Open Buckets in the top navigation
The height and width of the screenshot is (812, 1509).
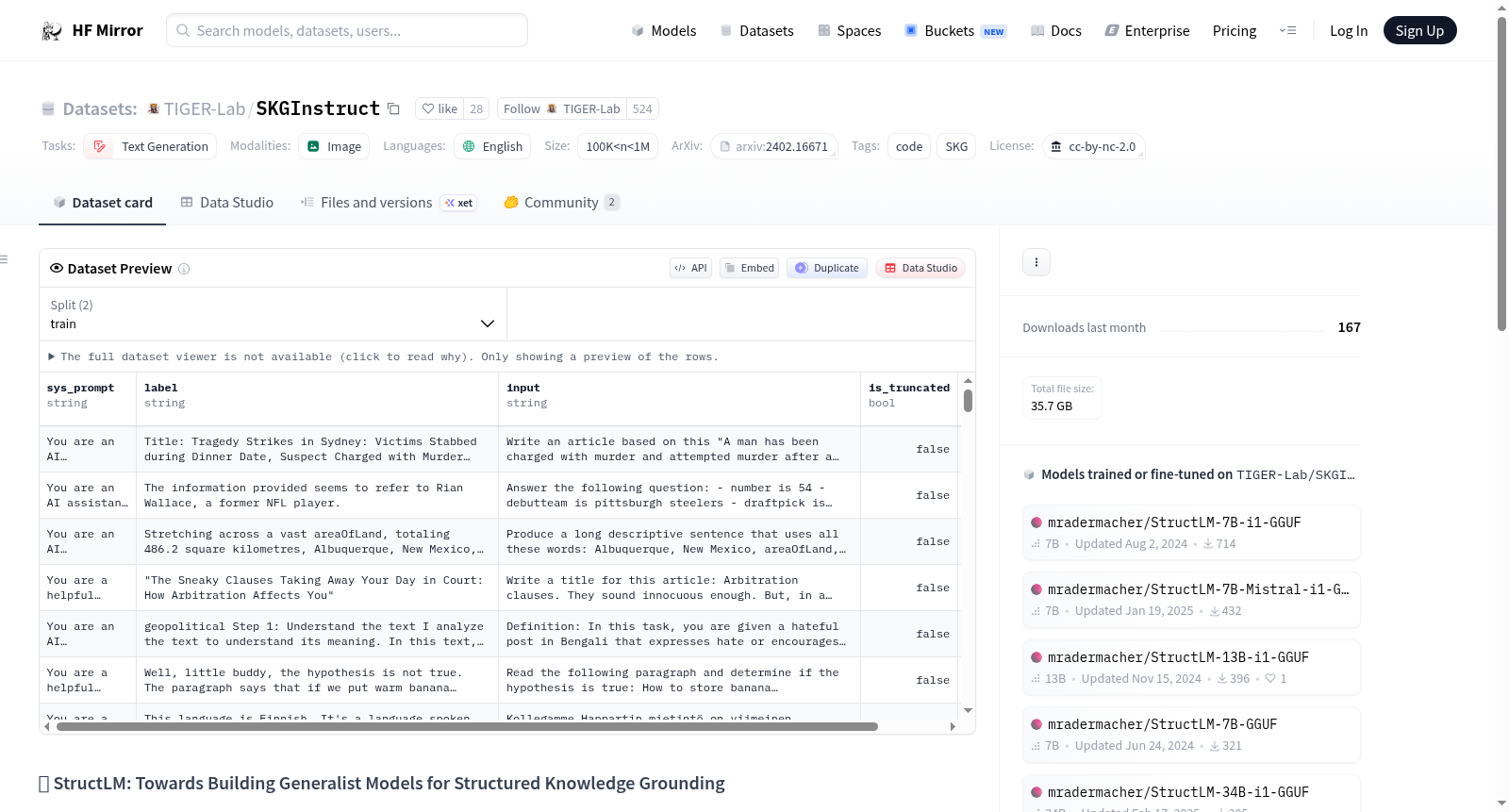point(955,31)
